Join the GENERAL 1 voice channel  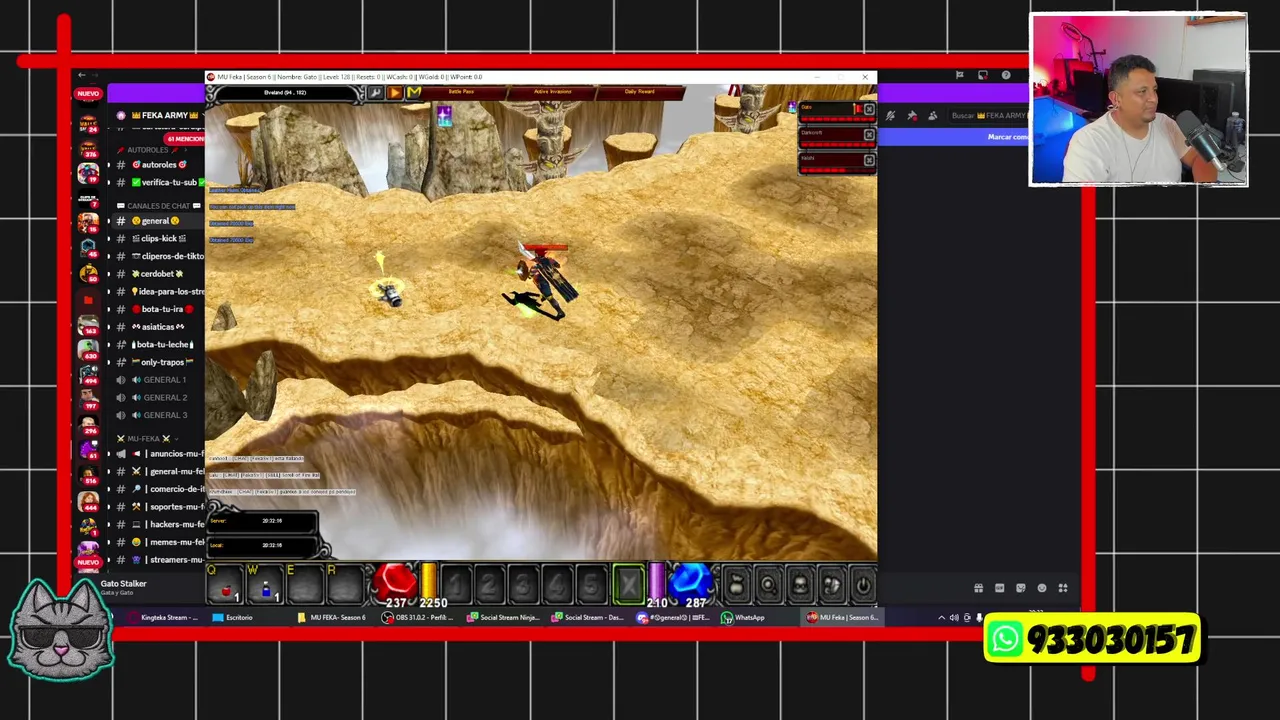160,380
